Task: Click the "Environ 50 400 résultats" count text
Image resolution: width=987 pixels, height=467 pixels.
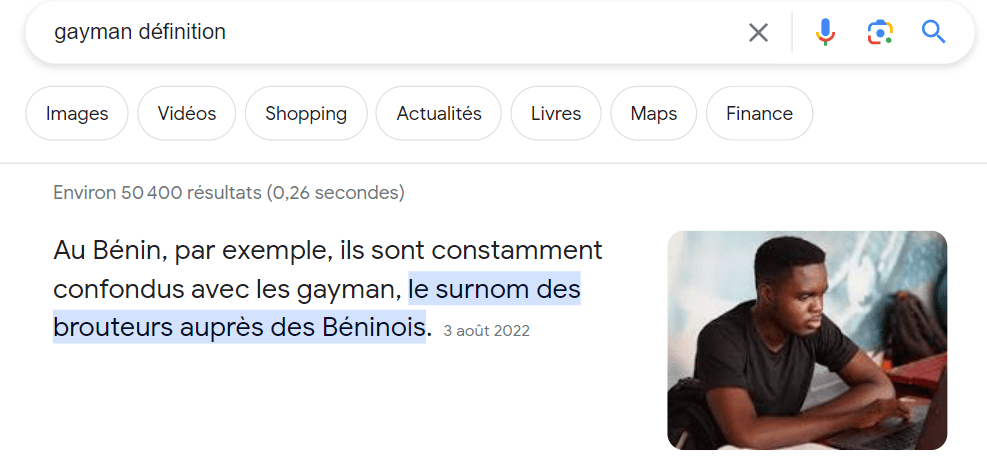Action: point(228,192)
